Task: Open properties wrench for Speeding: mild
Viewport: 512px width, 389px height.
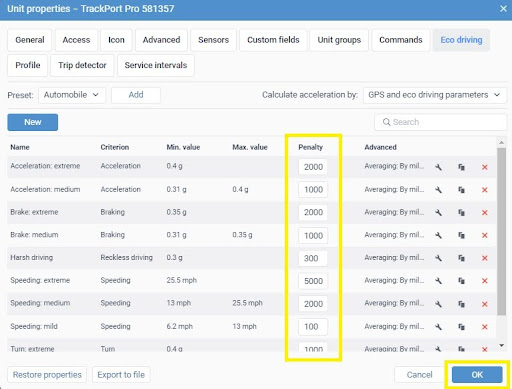Action: pyautogui.click(x=439, y=327)
